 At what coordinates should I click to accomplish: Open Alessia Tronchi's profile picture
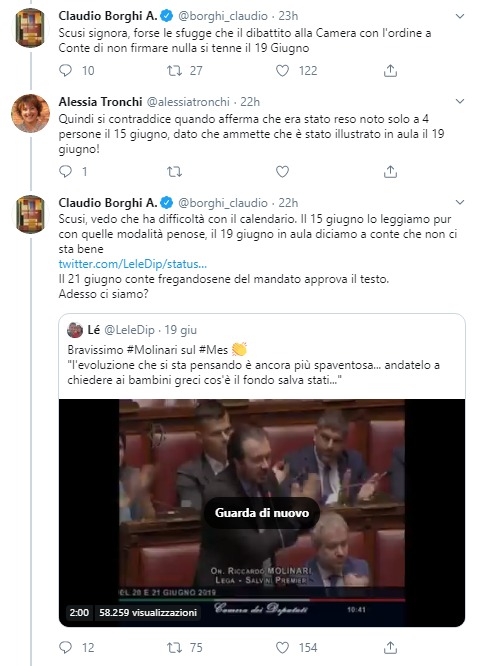[x=30, y=113]
